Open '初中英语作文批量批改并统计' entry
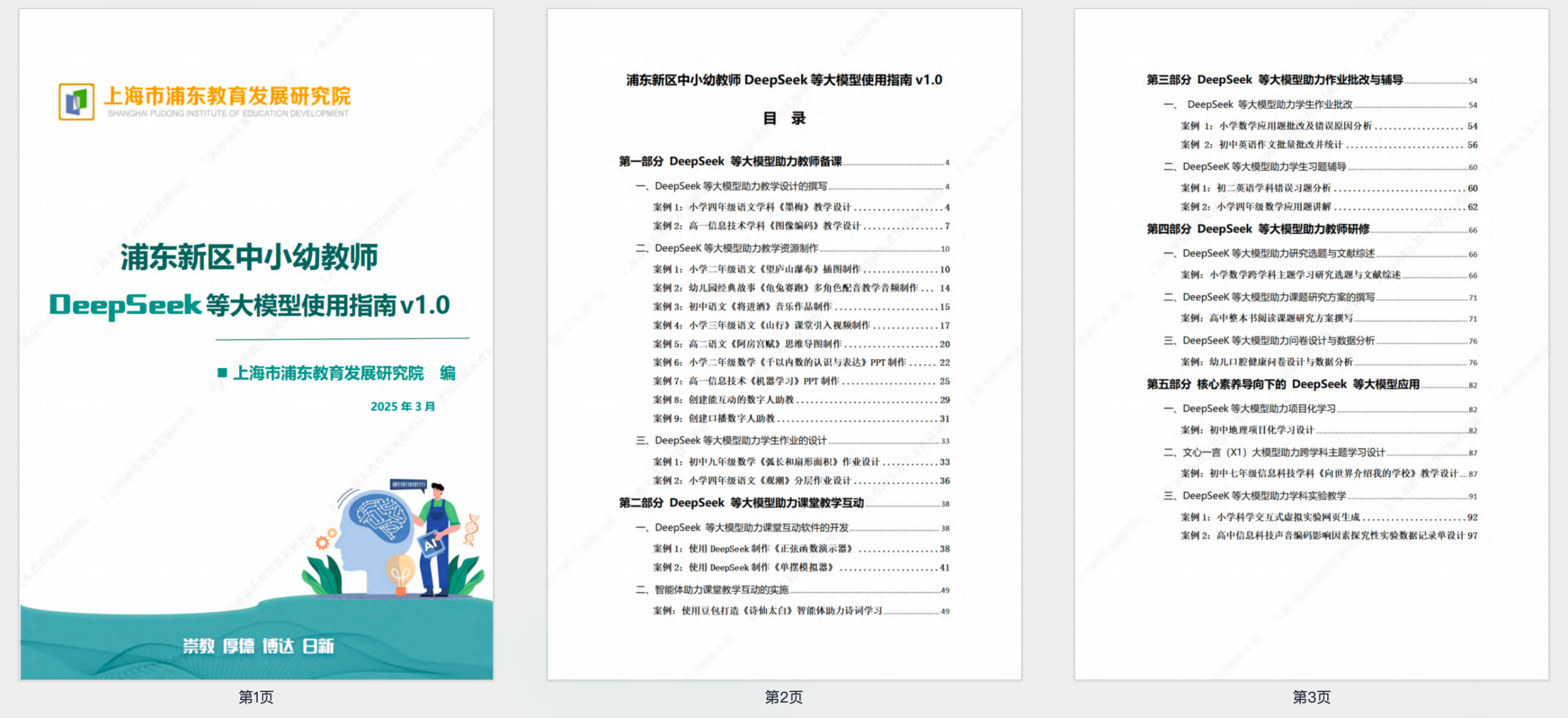Image resolution: width=1568 pixels, height=718 pixels. point(1329,145)
